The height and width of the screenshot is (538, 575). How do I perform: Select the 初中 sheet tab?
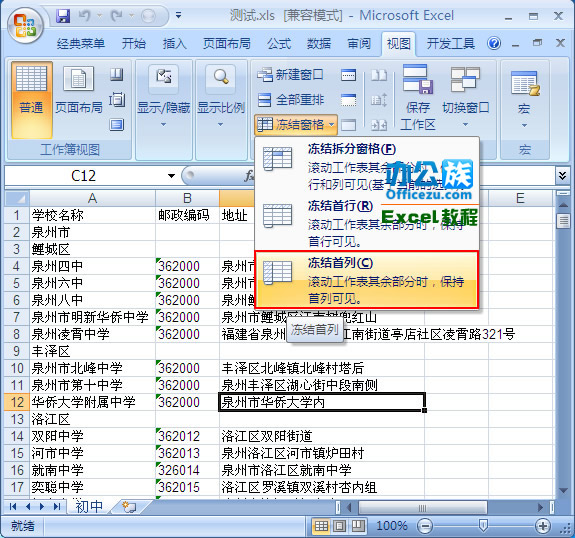point(89,507)
